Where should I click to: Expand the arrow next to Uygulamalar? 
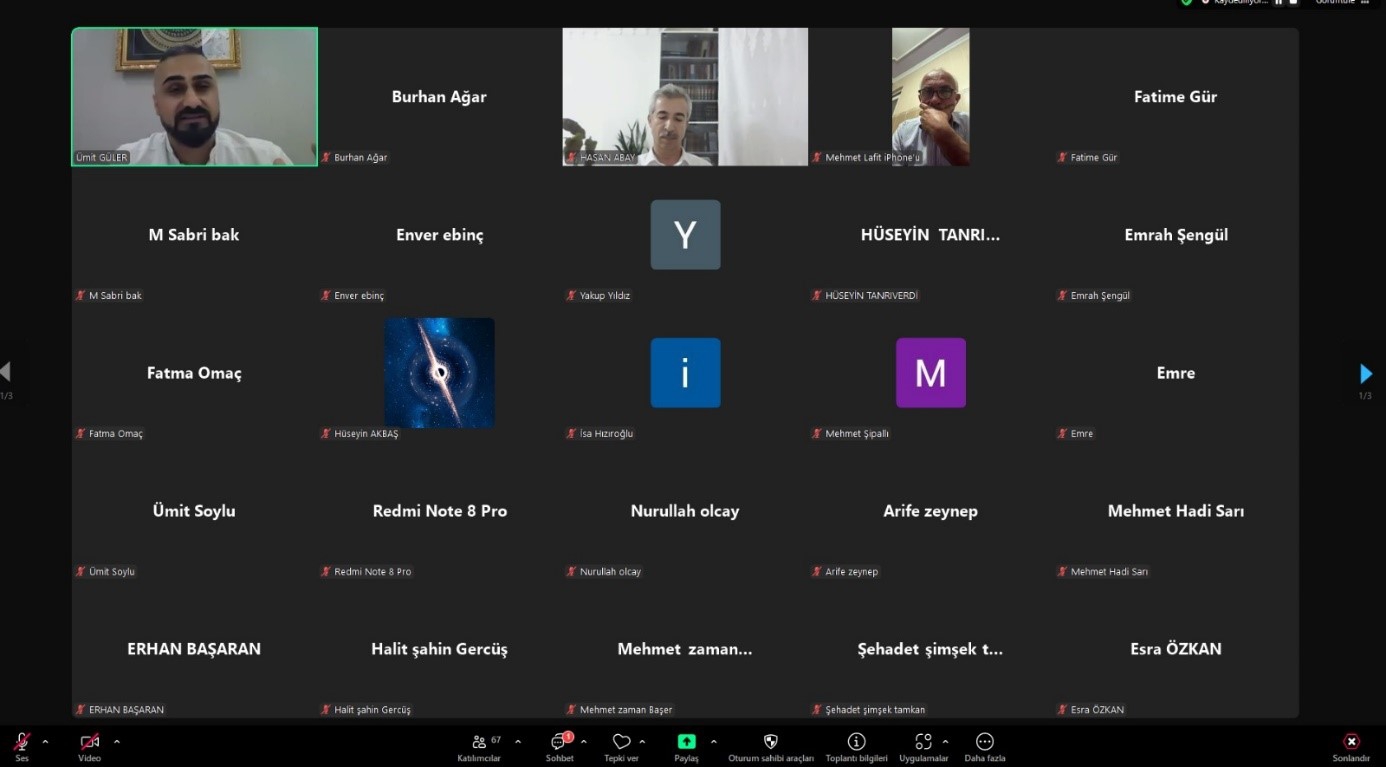pos(945,742)
